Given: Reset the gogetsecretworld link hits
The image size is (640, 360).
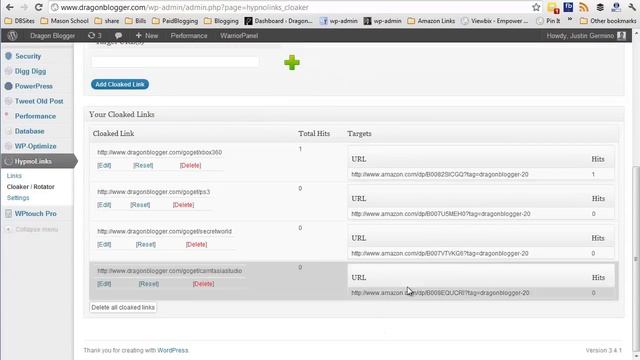Looking at the screenshot, I should [146, 244].
